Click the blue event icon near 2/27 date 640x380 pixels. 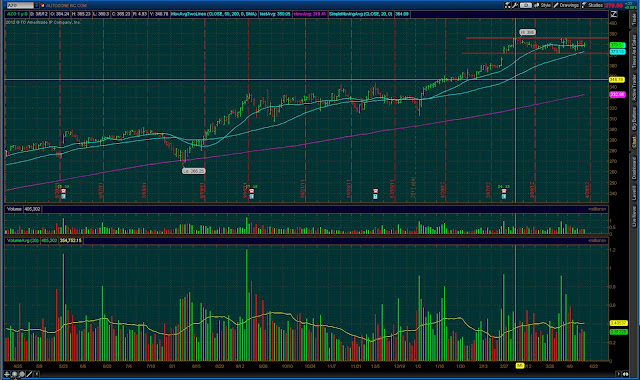(x=504, y=196)
